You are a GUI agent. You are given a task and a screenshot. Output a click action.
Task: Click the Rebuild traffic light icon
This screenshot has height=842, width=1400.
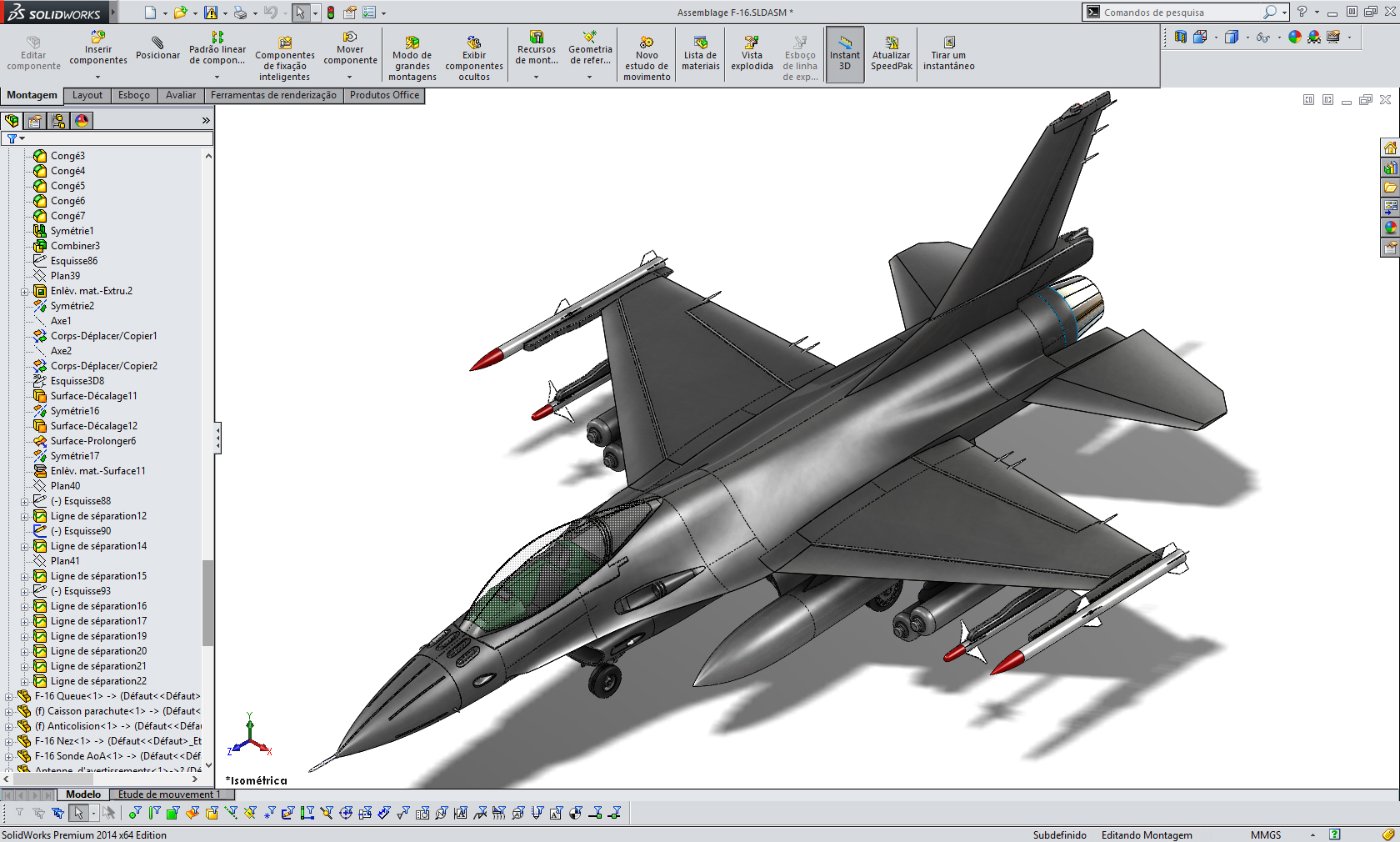point(331,13)
